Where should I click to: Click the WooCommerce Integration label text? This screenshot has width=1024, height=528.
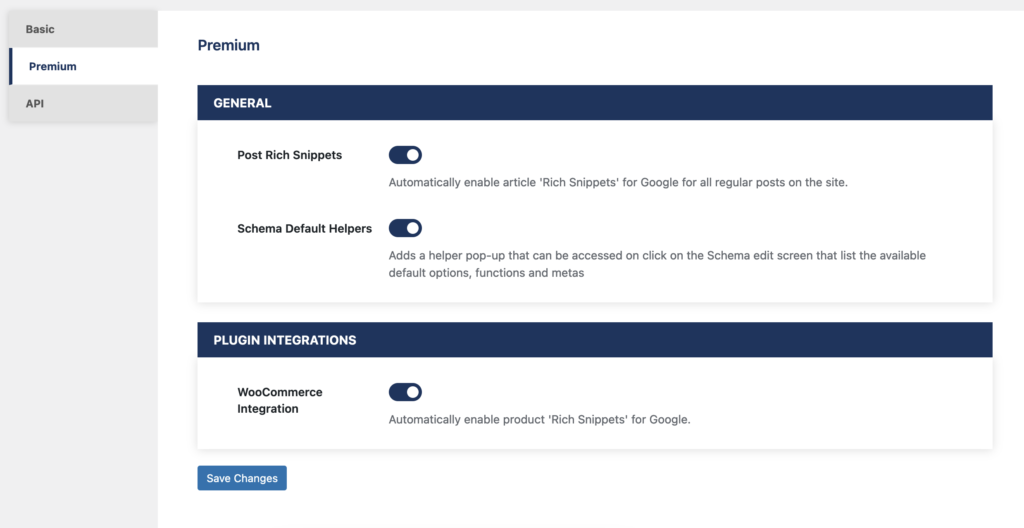(x=280, y=400)
